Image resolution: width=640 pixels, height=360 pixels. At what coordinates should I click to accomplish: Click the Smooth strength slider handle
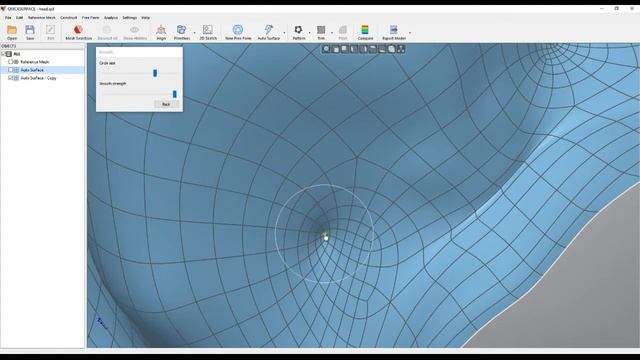[175, 94]
